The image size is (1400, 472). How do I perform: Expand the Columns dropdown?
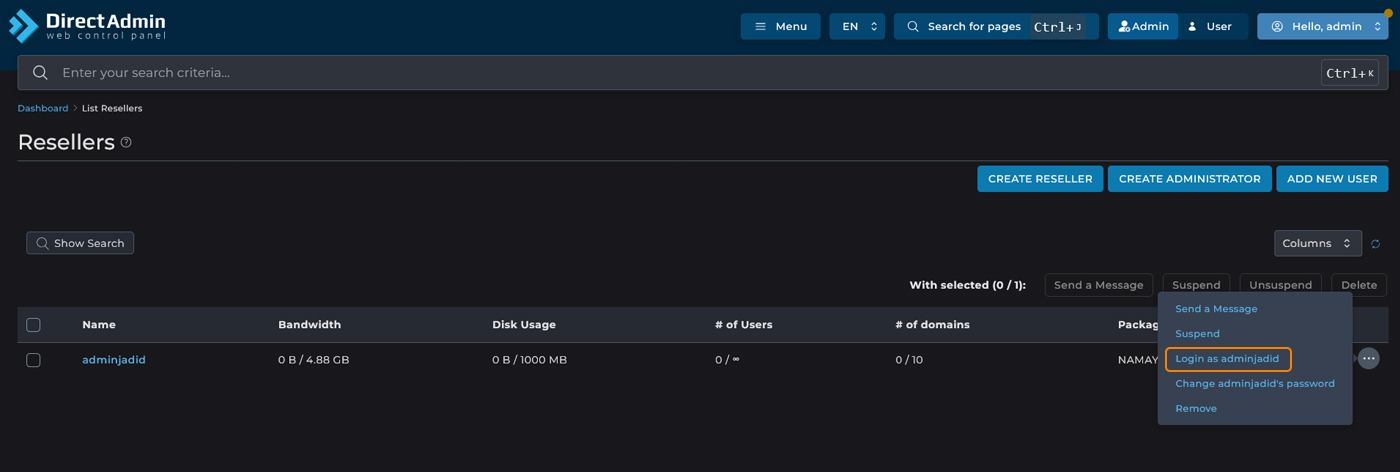pos(1317,243)
